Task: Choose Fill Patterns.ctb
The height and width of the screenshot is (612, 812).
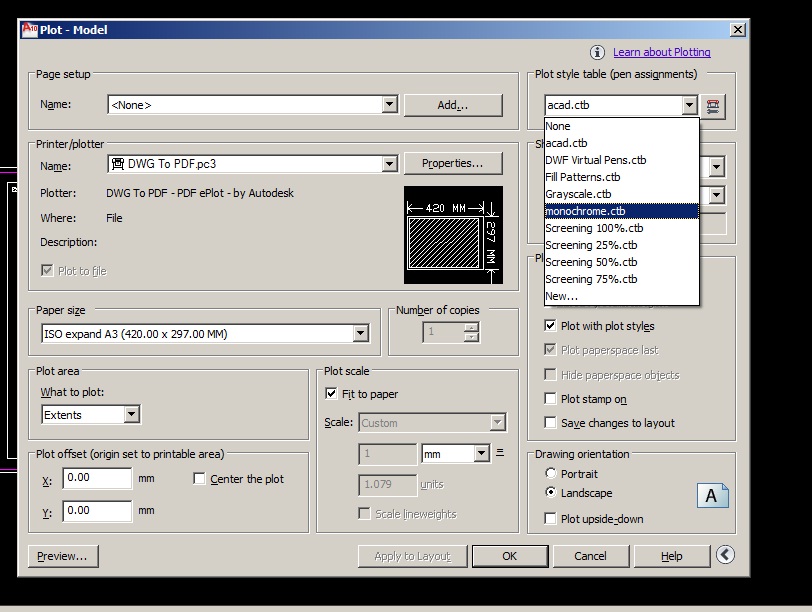Action: point(621,177)
